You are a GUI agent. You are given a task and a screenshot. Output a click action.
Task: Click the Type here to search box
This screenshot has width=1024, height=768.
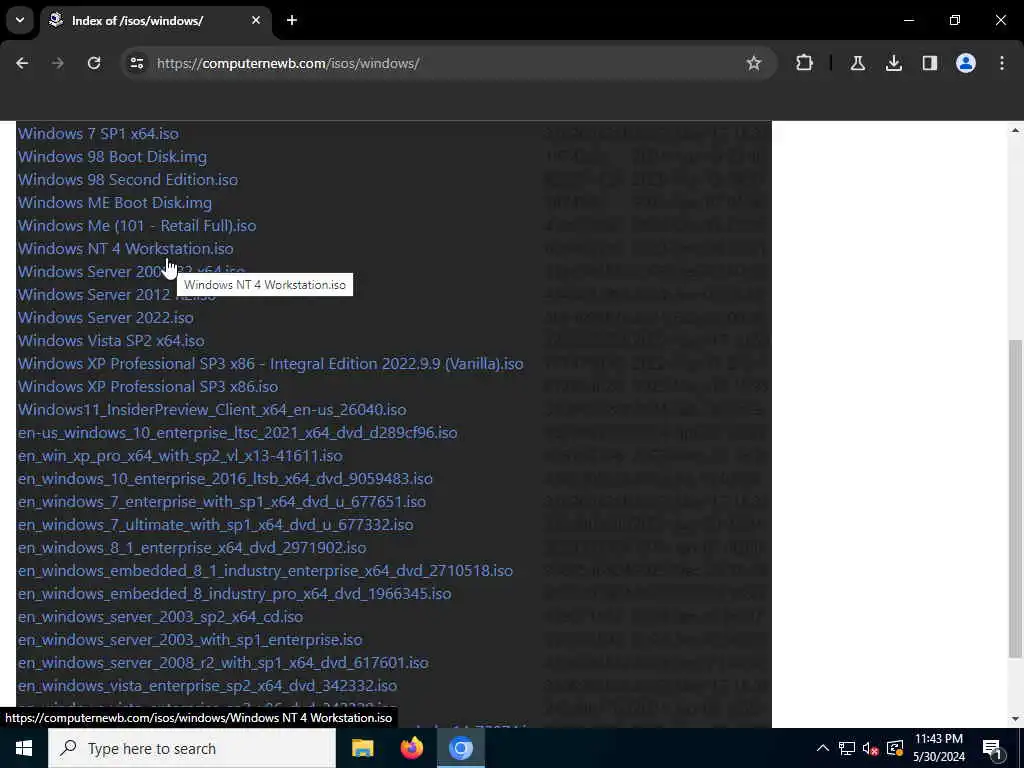192,748
